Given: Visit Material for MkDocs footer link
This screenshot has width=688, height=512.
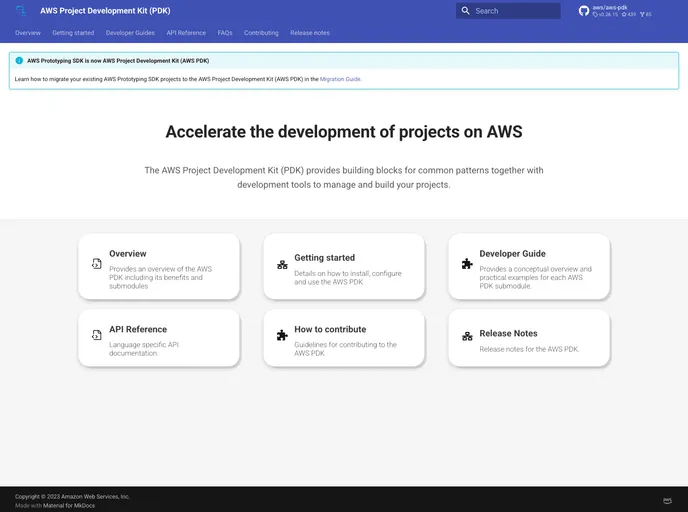Looking at the screenshot, I should pos(69,505).
